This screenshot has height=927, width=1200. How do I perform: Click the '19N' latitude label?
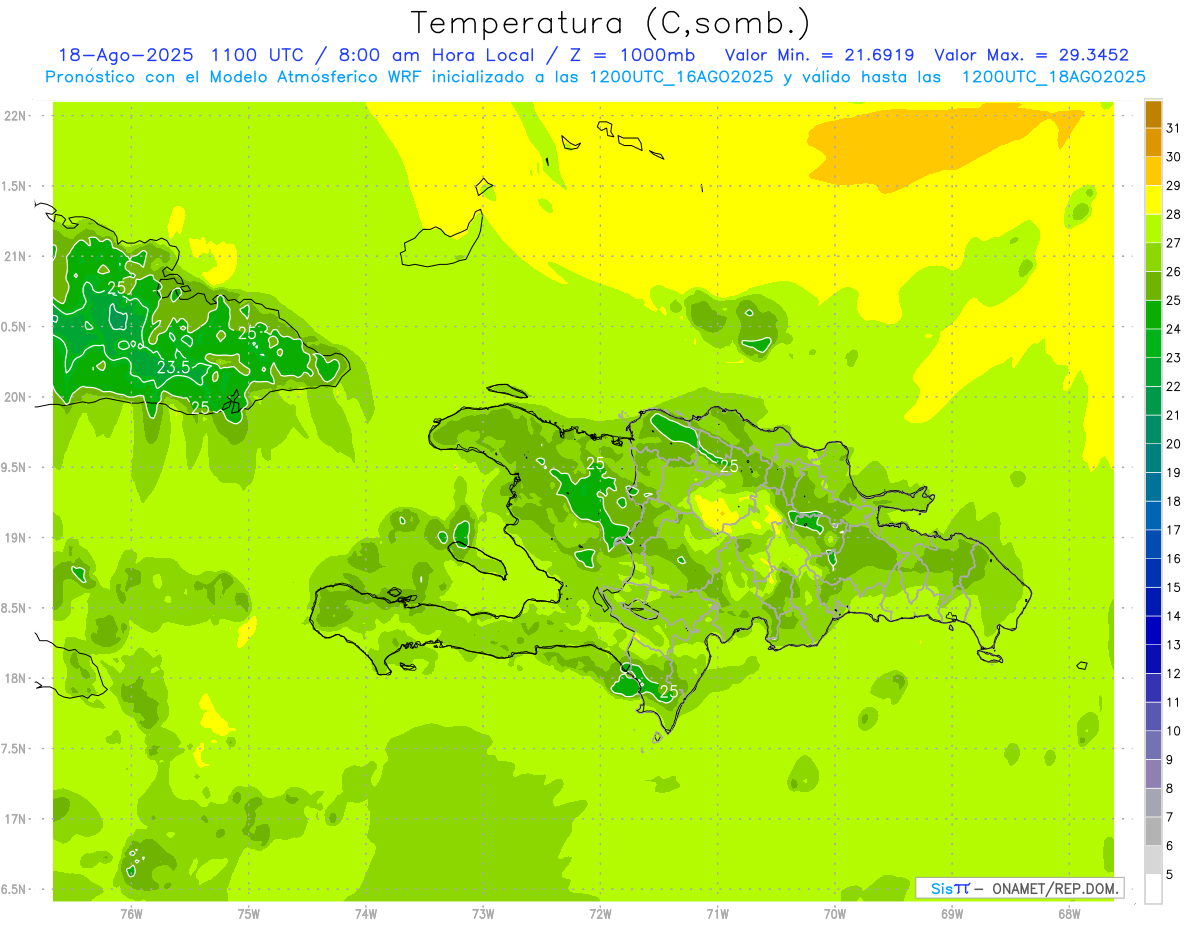pos(17,538)
